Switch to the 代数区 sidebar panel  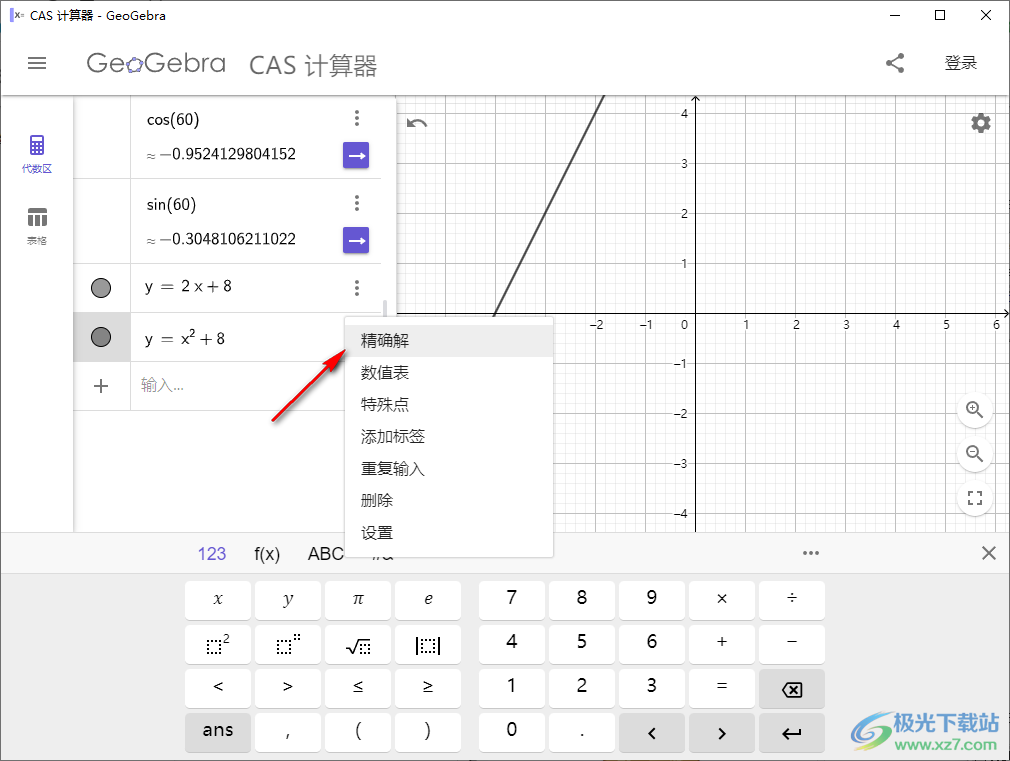(x=37, y=153)
